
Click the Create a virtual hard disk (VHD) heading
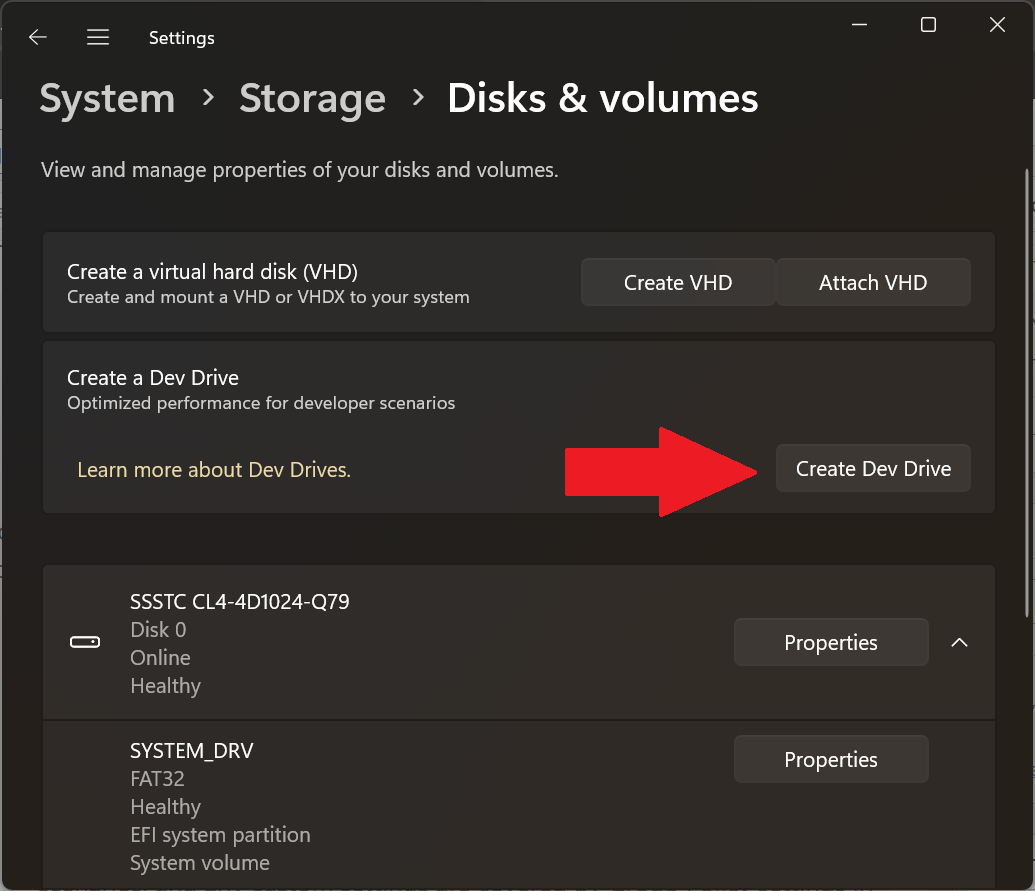point(212,272)
